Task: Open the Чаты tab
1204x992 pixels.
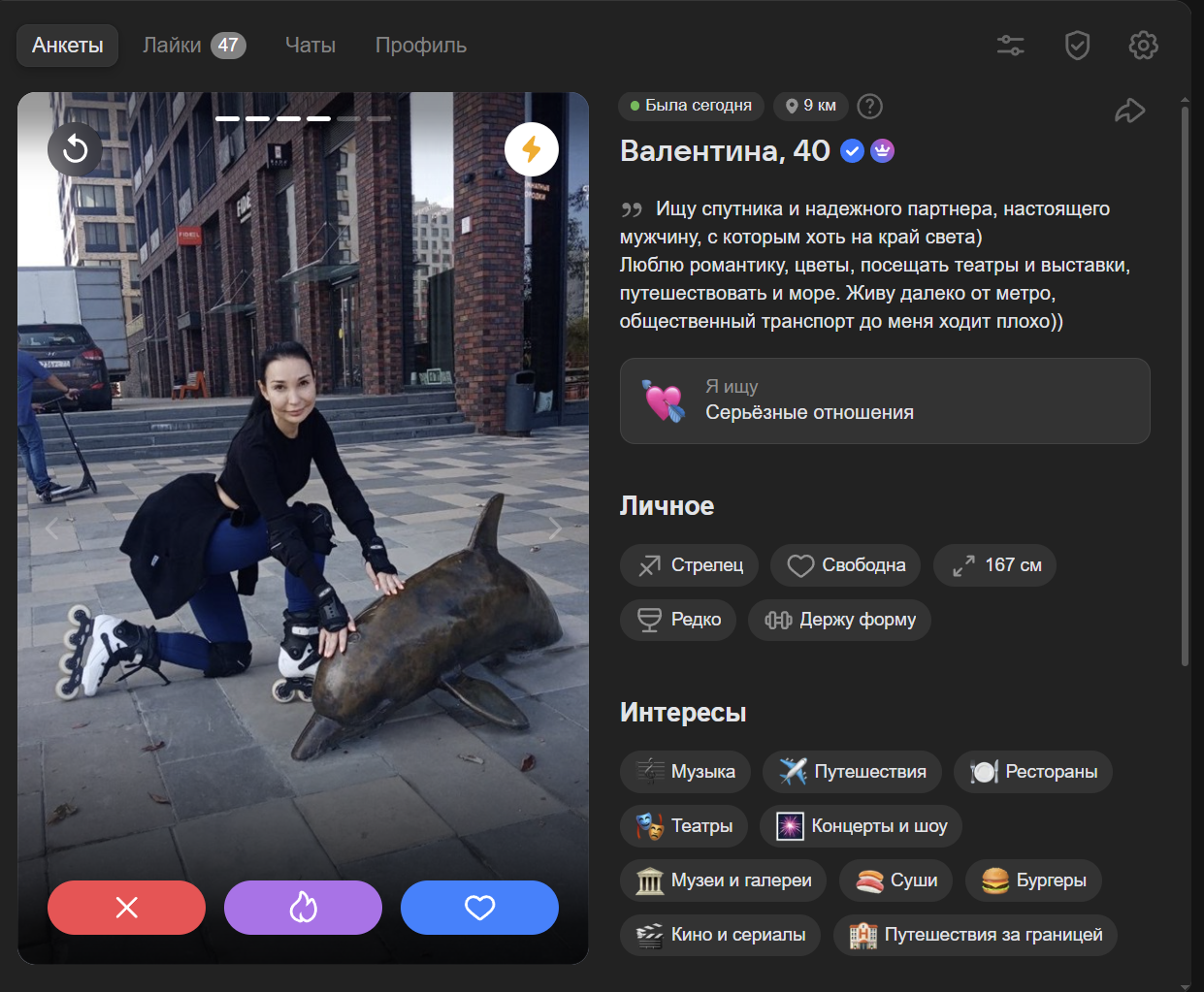Action: (310, 46)
